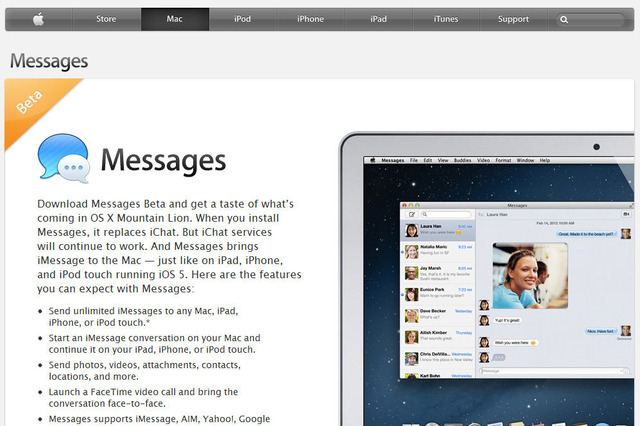Select Jay Marsh conversation in sidebar

click(438, 273)
